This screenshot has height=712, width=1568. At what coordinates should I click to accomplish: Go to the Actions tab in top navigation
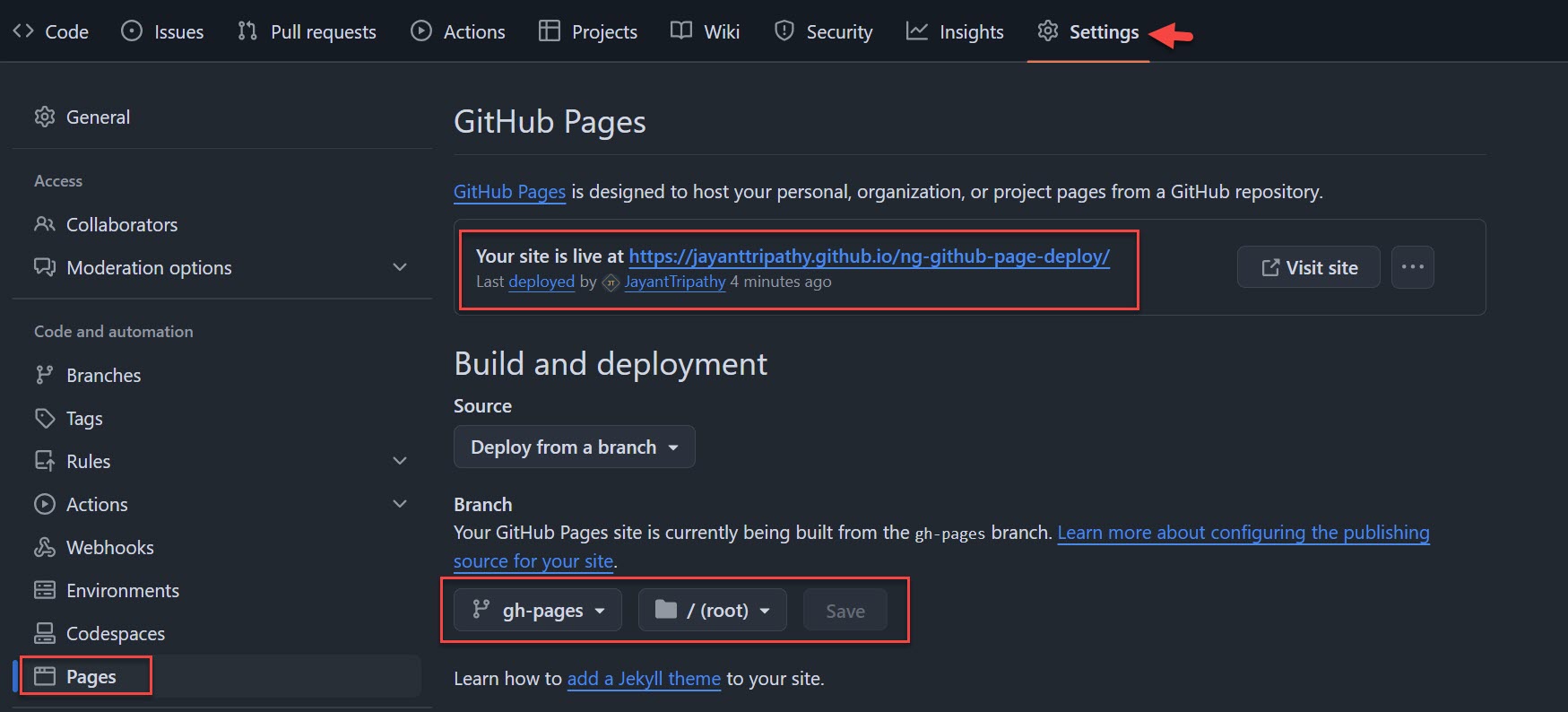click(x=458, y=31)
